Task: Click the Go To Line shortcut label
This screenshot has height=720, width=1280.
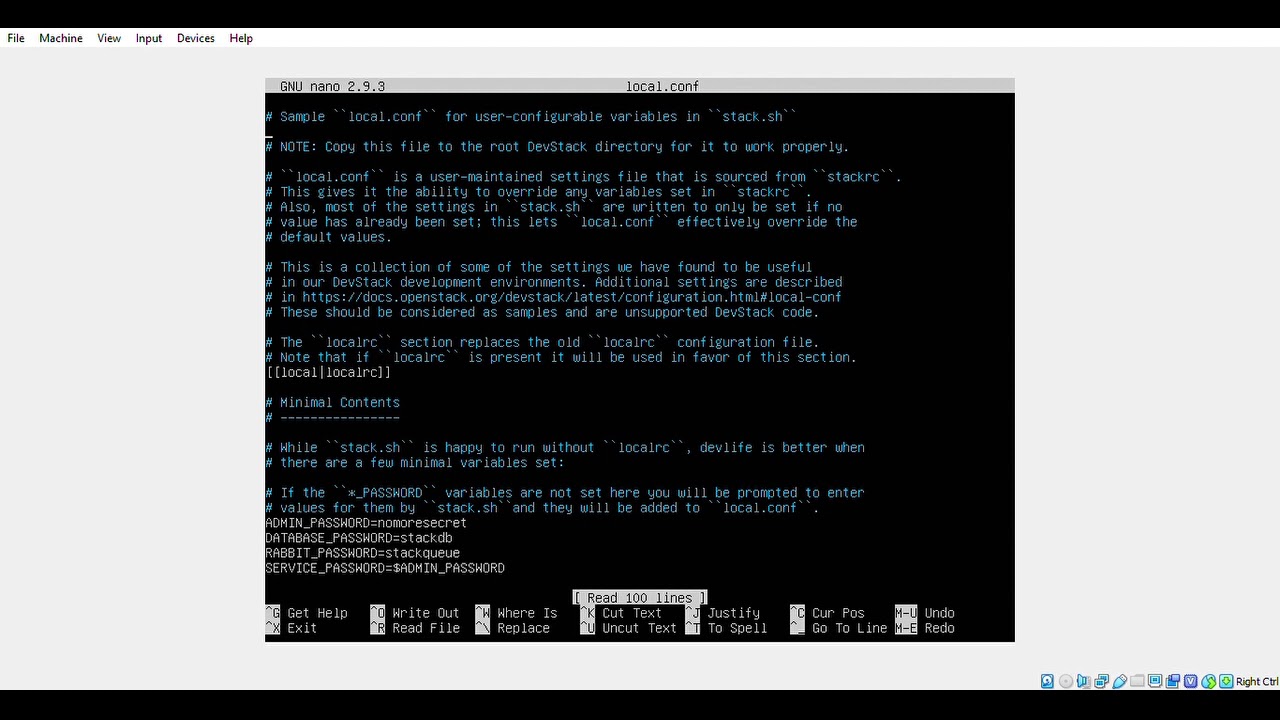Action: [849, 628]
